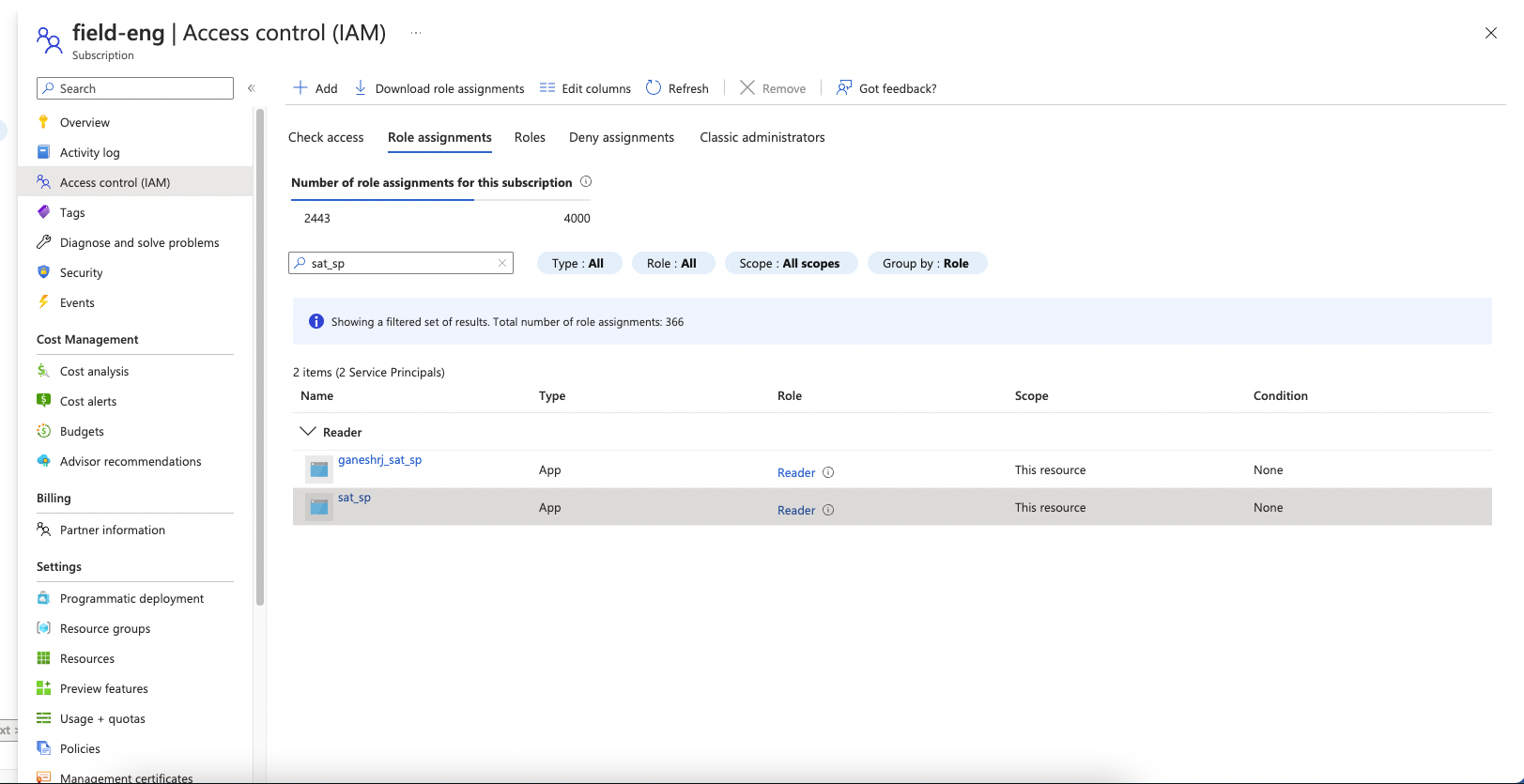
Task: Click Download role assignments arrow icon
Action: pos(361,87)
